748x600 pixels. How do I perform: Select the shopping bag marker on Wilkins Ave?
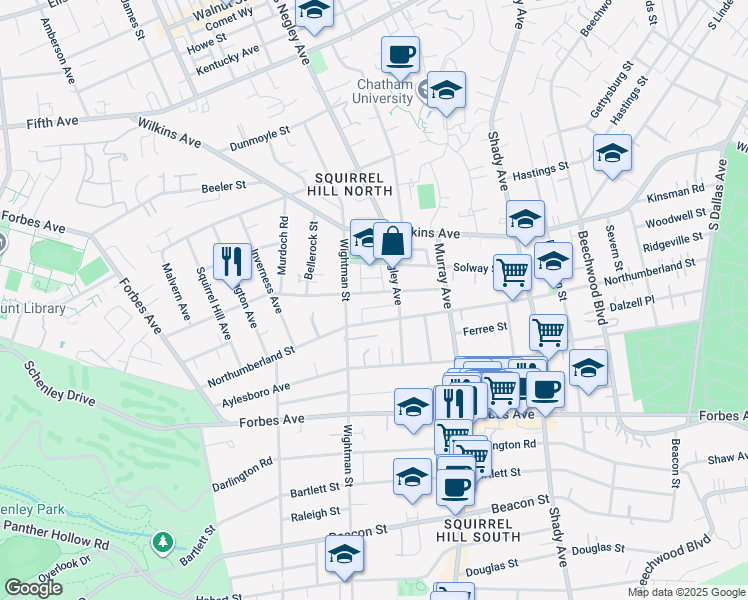click(x=392, y=244)
